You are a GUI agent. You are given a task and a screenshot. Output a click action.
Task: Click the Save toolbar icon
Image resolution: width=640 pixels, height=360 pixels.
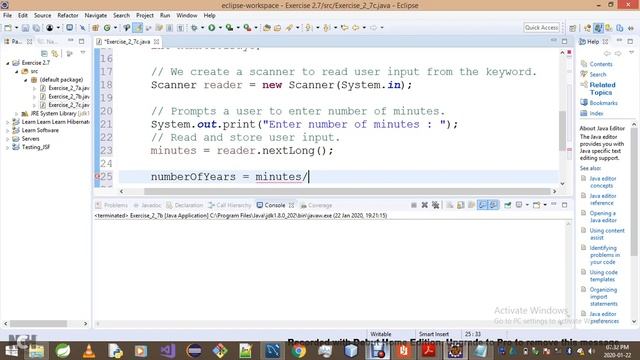point(25,28)
